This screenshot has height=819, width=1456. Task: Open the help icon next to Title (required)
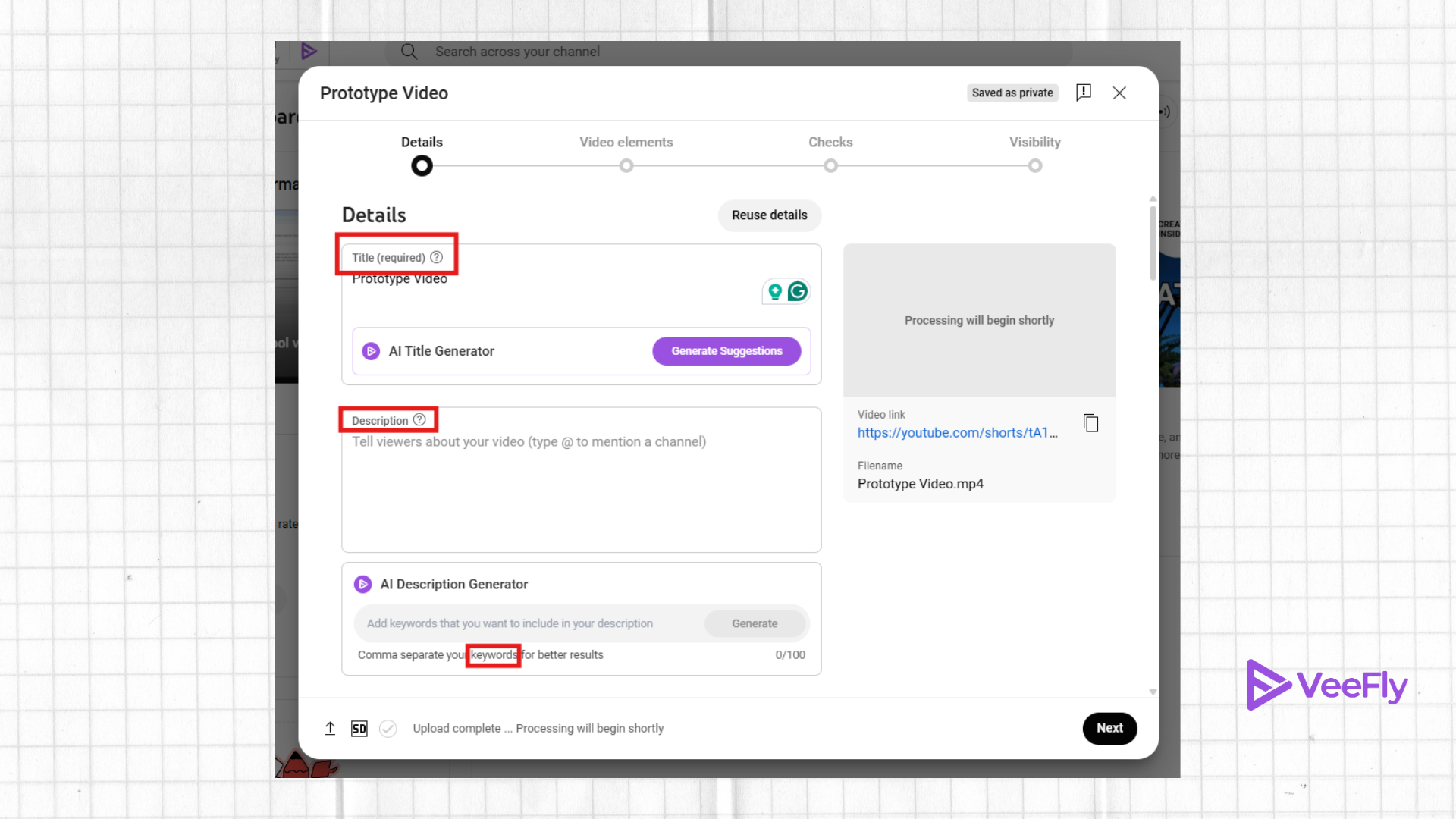tap(436, 257)
